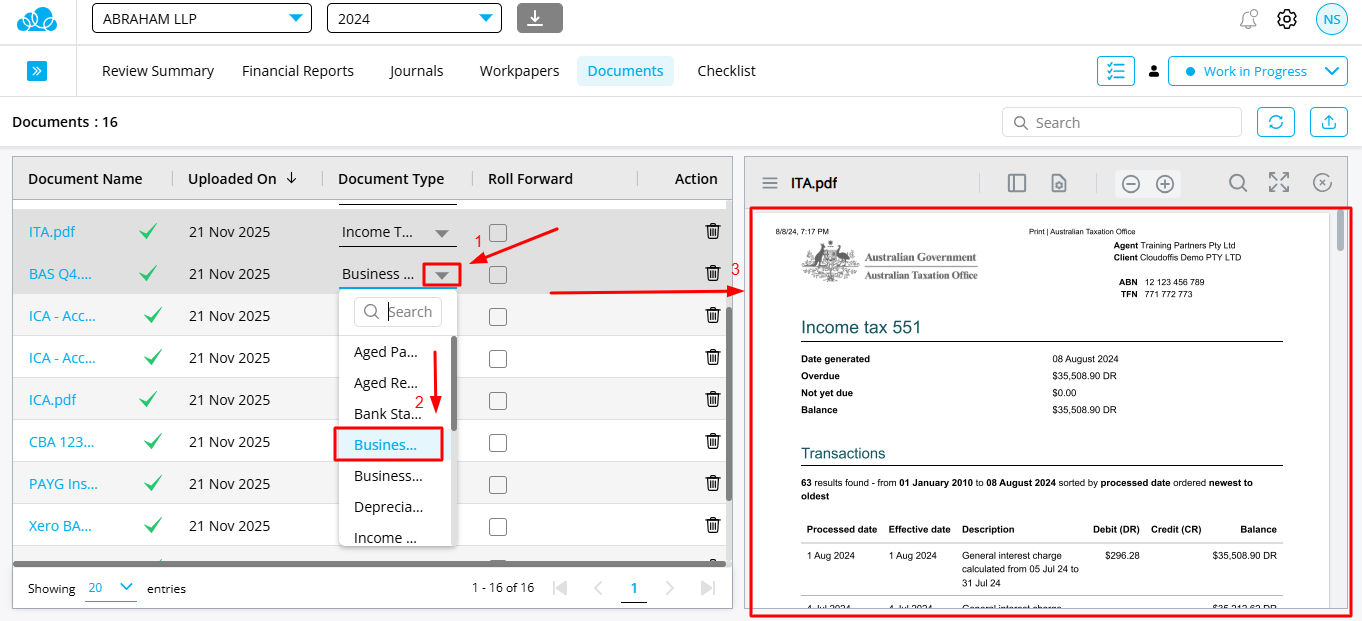1362x621 pixels.
Task: Zoom in on PDF preview
Action: pos(1165,184)
